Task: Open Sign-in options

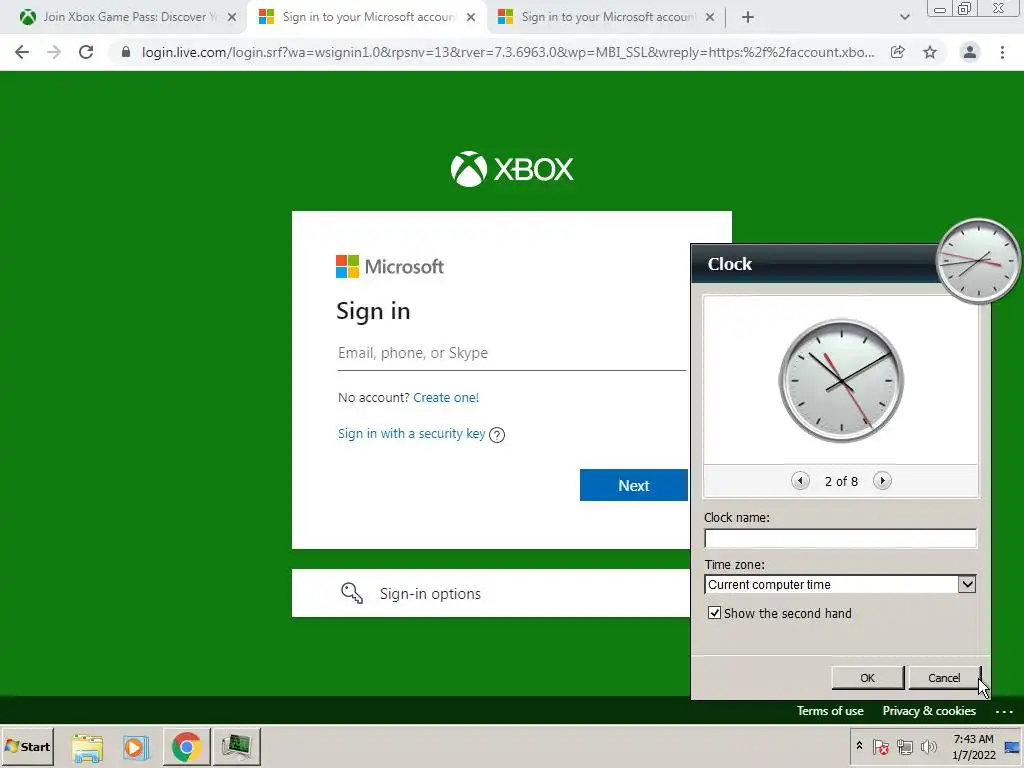Action: pyautogui.click(x=491, y=593)
